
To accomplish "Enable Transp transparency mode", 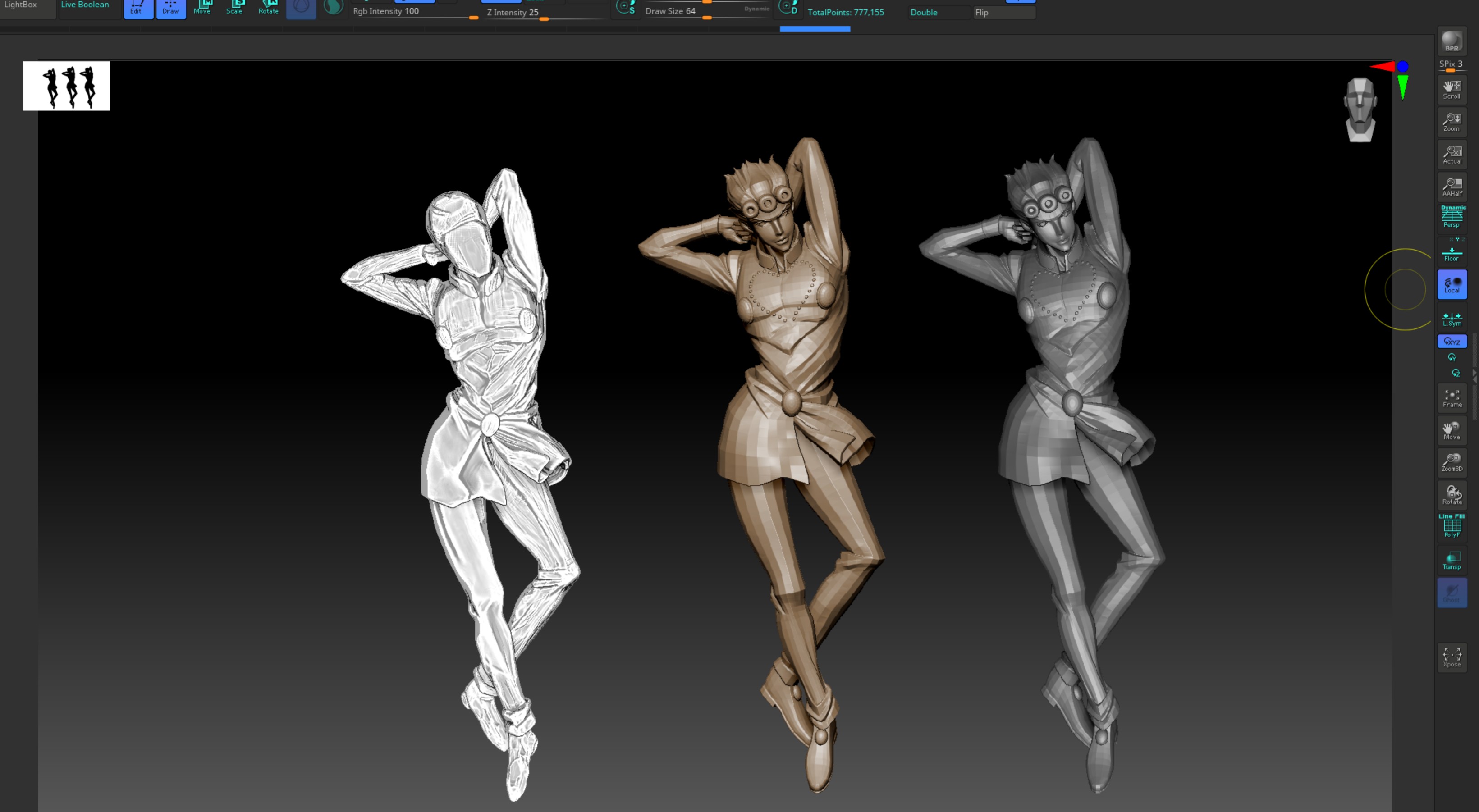I will click(x=1452, y=560).
